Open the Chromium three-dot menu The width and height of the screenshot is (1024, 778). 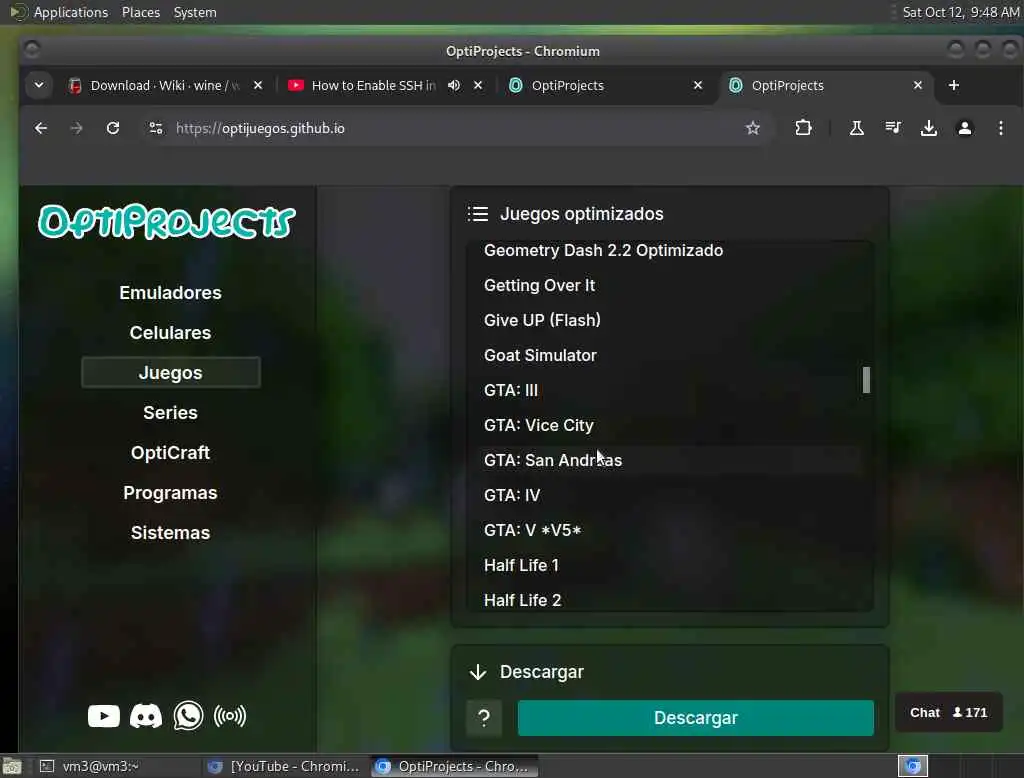click(1000, 128)
